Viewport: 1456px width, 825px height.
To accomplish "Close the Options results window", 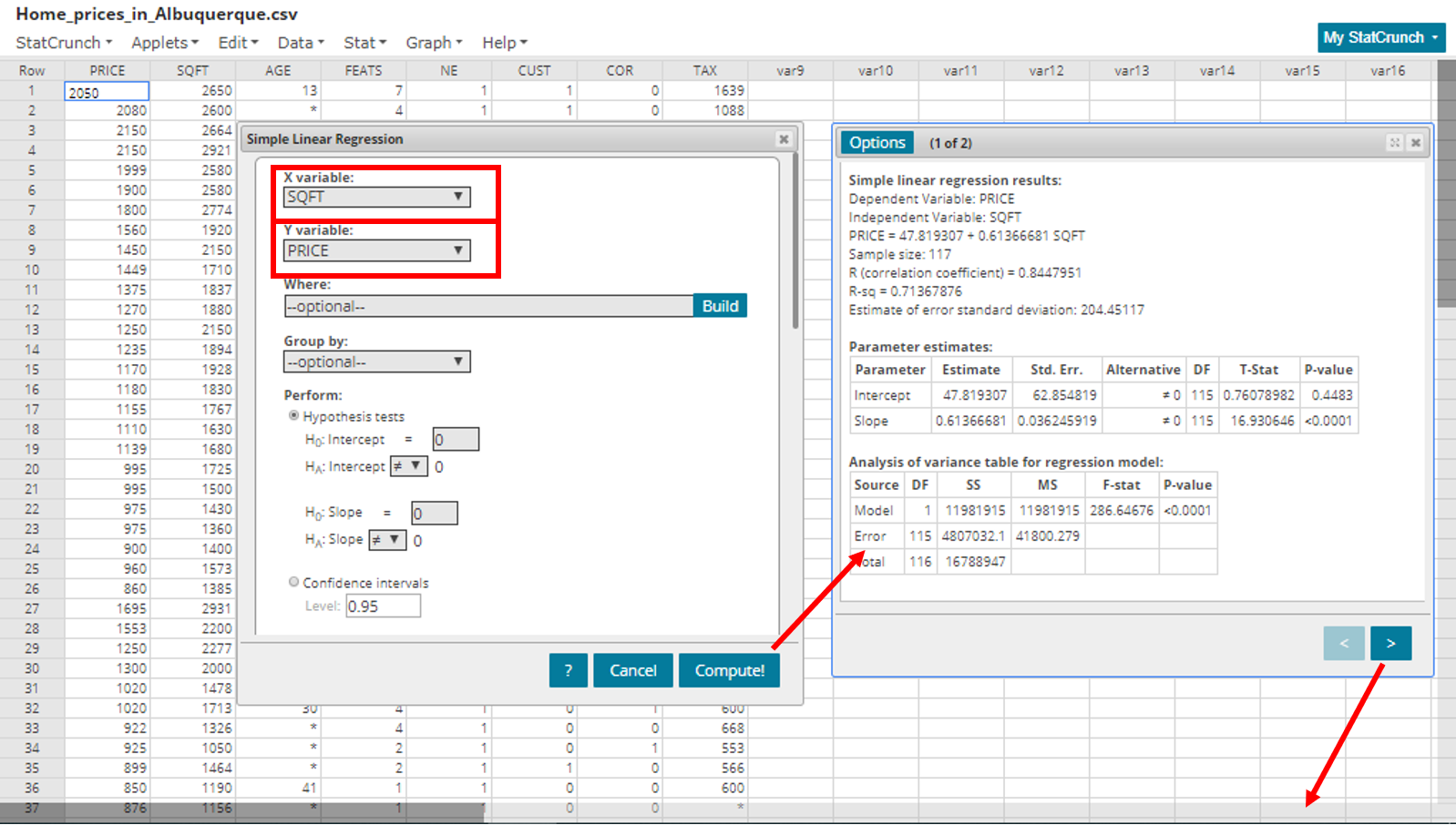I will [x=1416, y=143].
